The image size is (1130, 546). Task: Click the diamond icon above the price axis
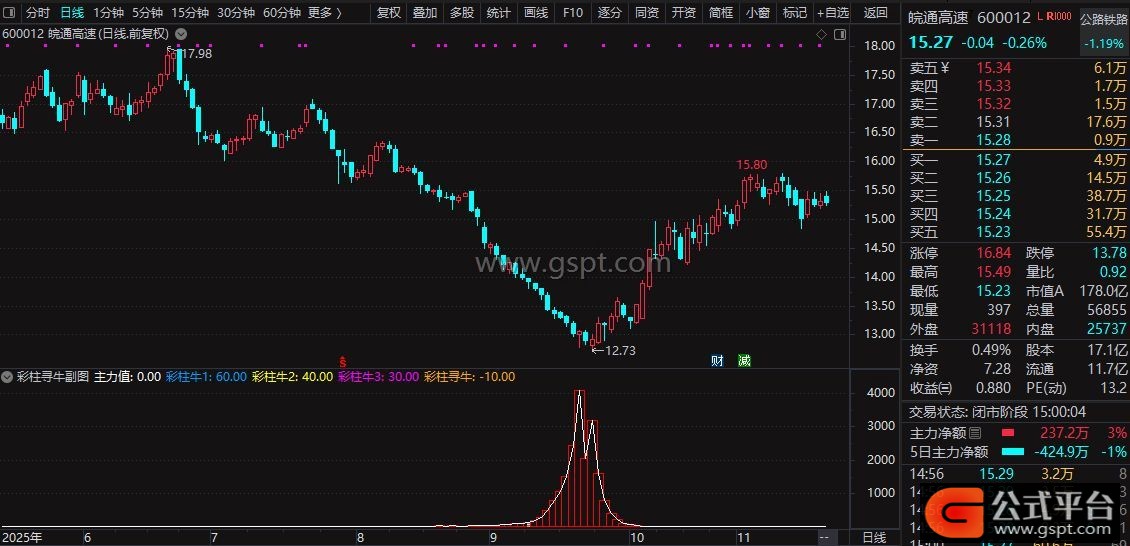(x=822, y=34)
